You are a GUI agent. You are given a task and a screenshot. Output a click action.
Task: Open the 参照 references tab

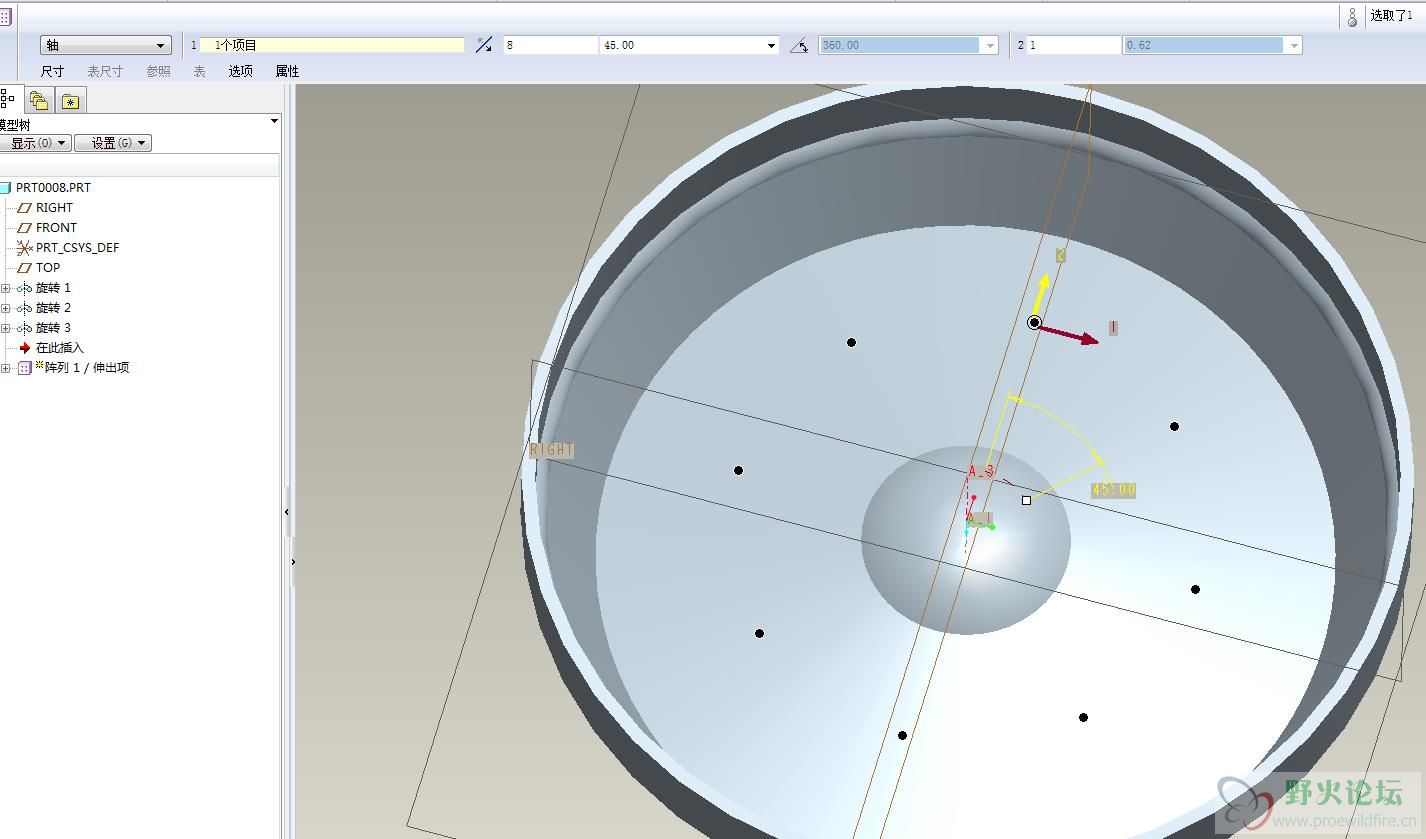tap(158, 71)
